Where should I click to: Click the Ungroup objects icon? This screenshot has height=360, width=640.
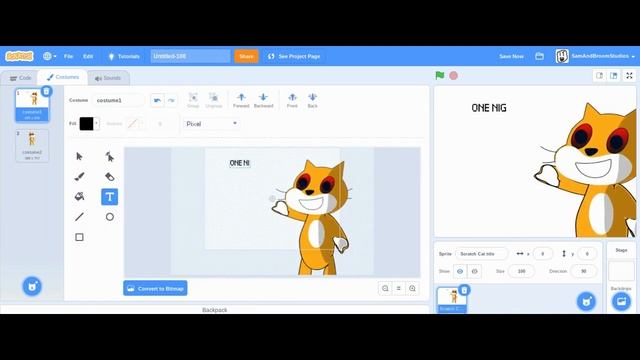pyautogui.click(x=213, y=100)
